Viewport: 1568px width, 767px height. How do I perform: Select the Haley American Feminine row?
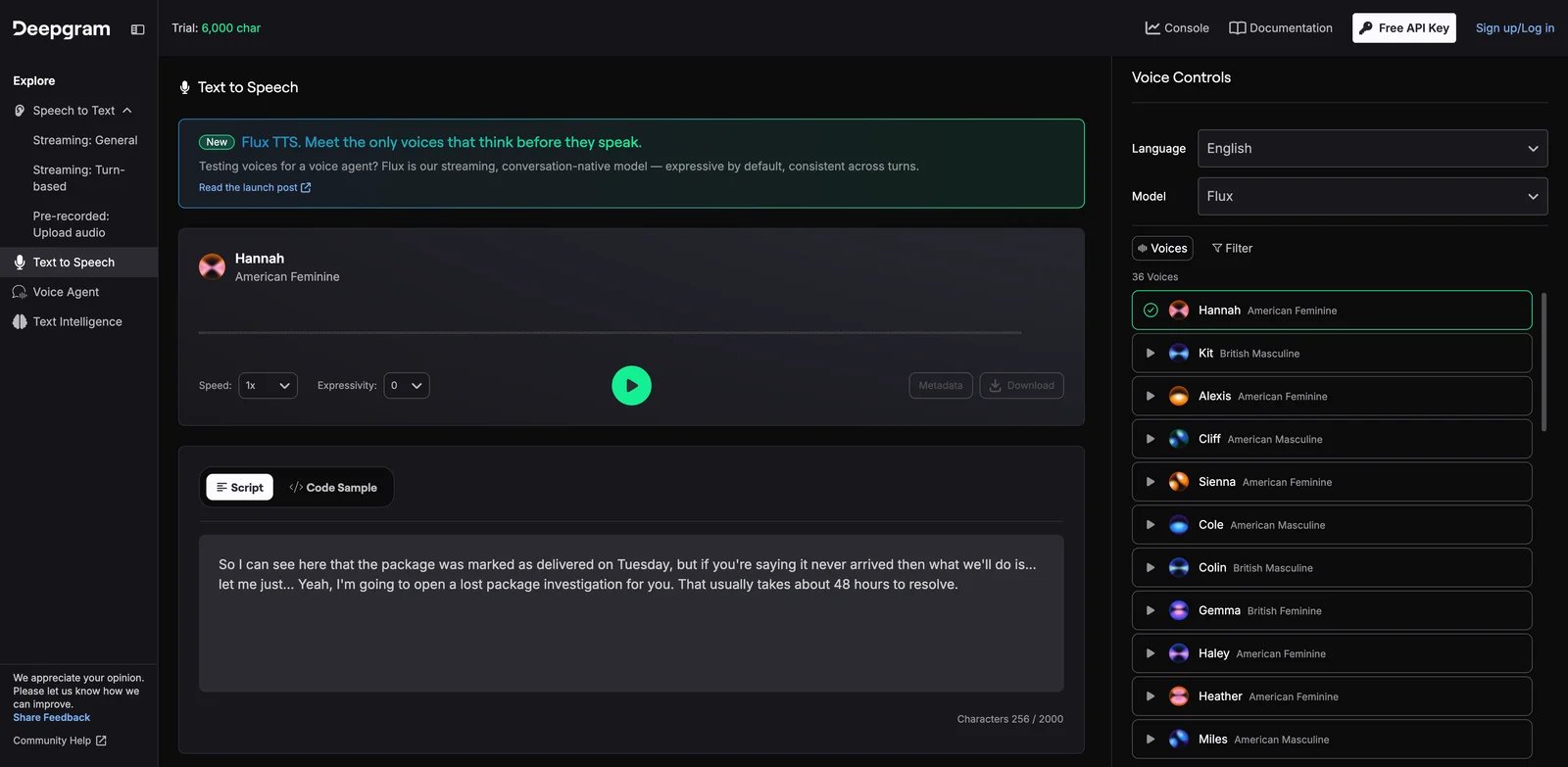pyautogui.click(x=1332, y=653)
